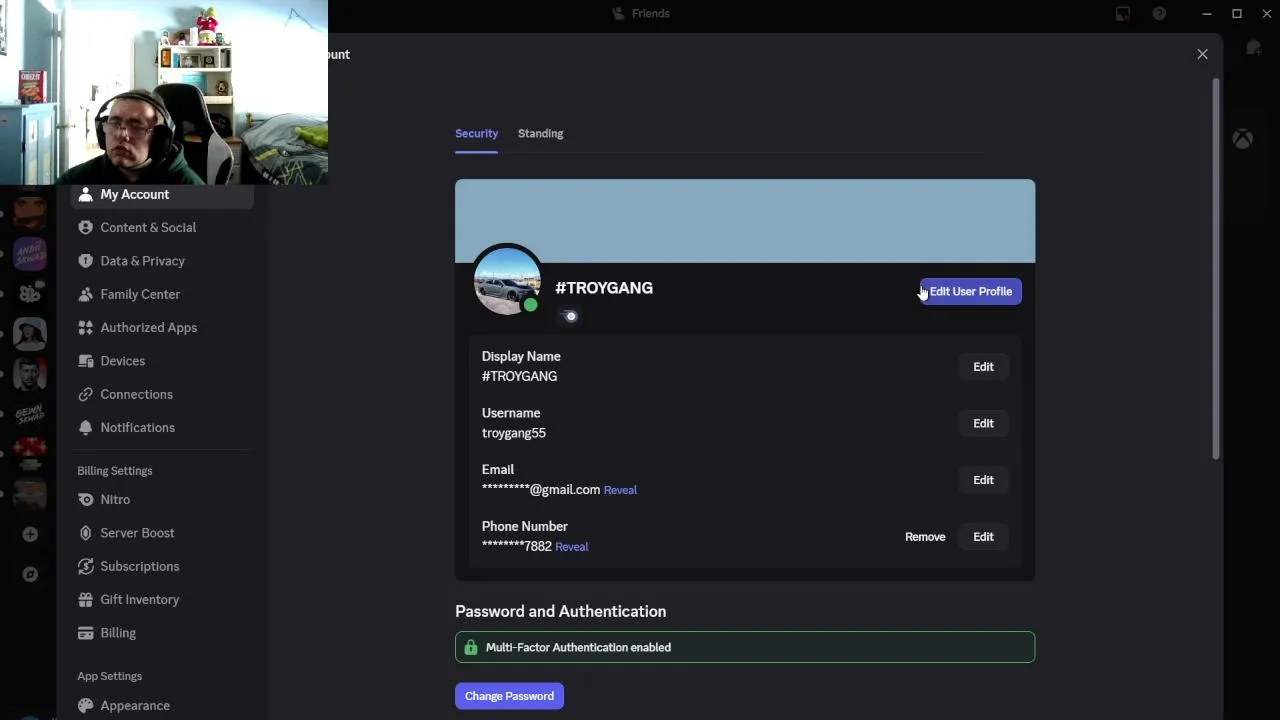Viewport: 1280px width, 720px height.
Task: Click the Content & Social shield icon
Action: click(85, 227)
